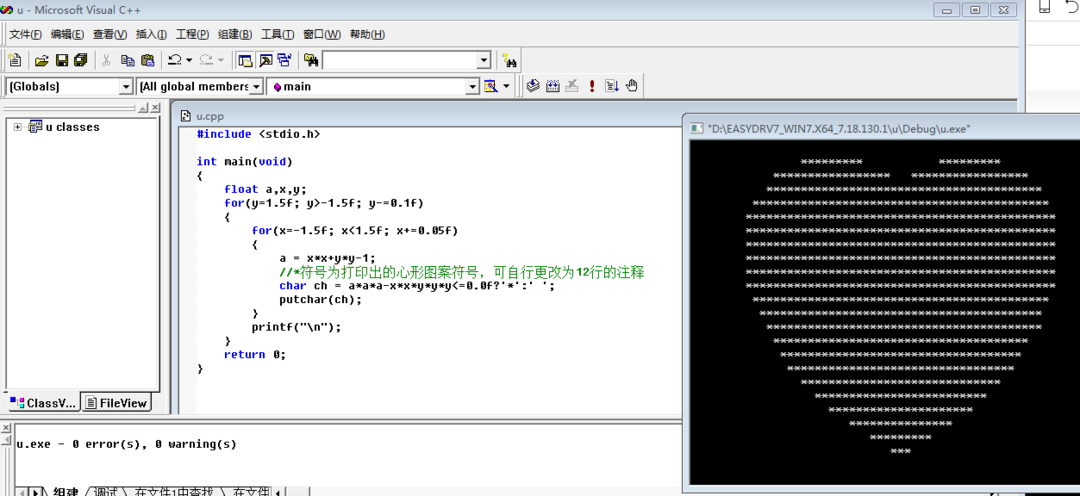Open the 工程(P) menu
Viewport: 1080px width, 496px height.
[x=193, y=34]
